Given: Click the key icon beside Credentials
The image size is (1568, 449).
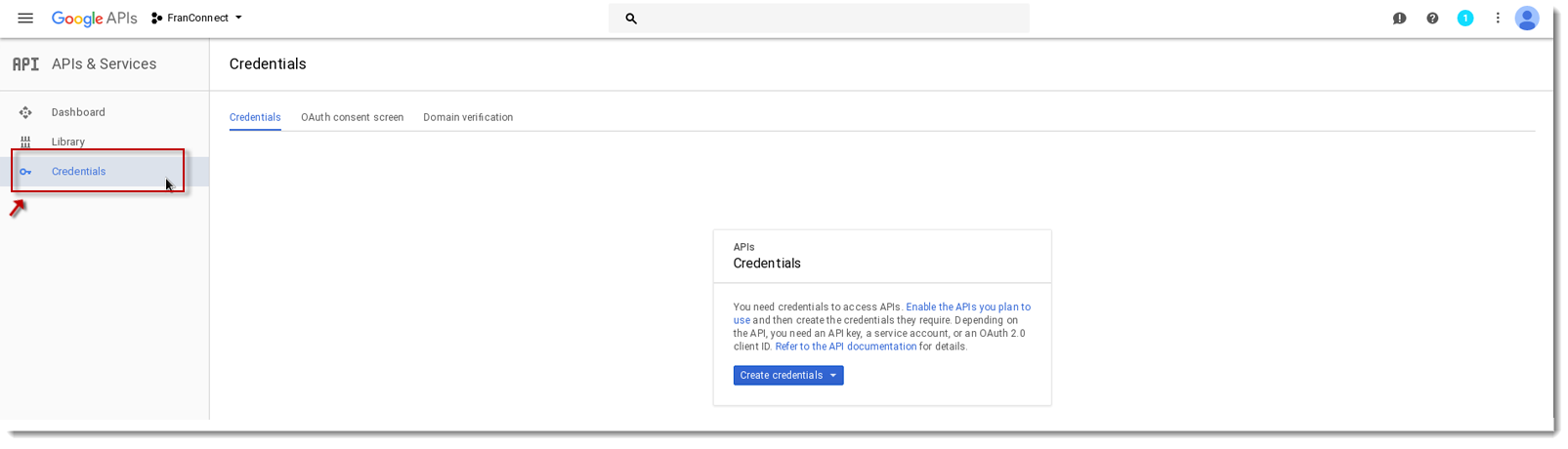Looking at the screenshot, I should 25,172.
